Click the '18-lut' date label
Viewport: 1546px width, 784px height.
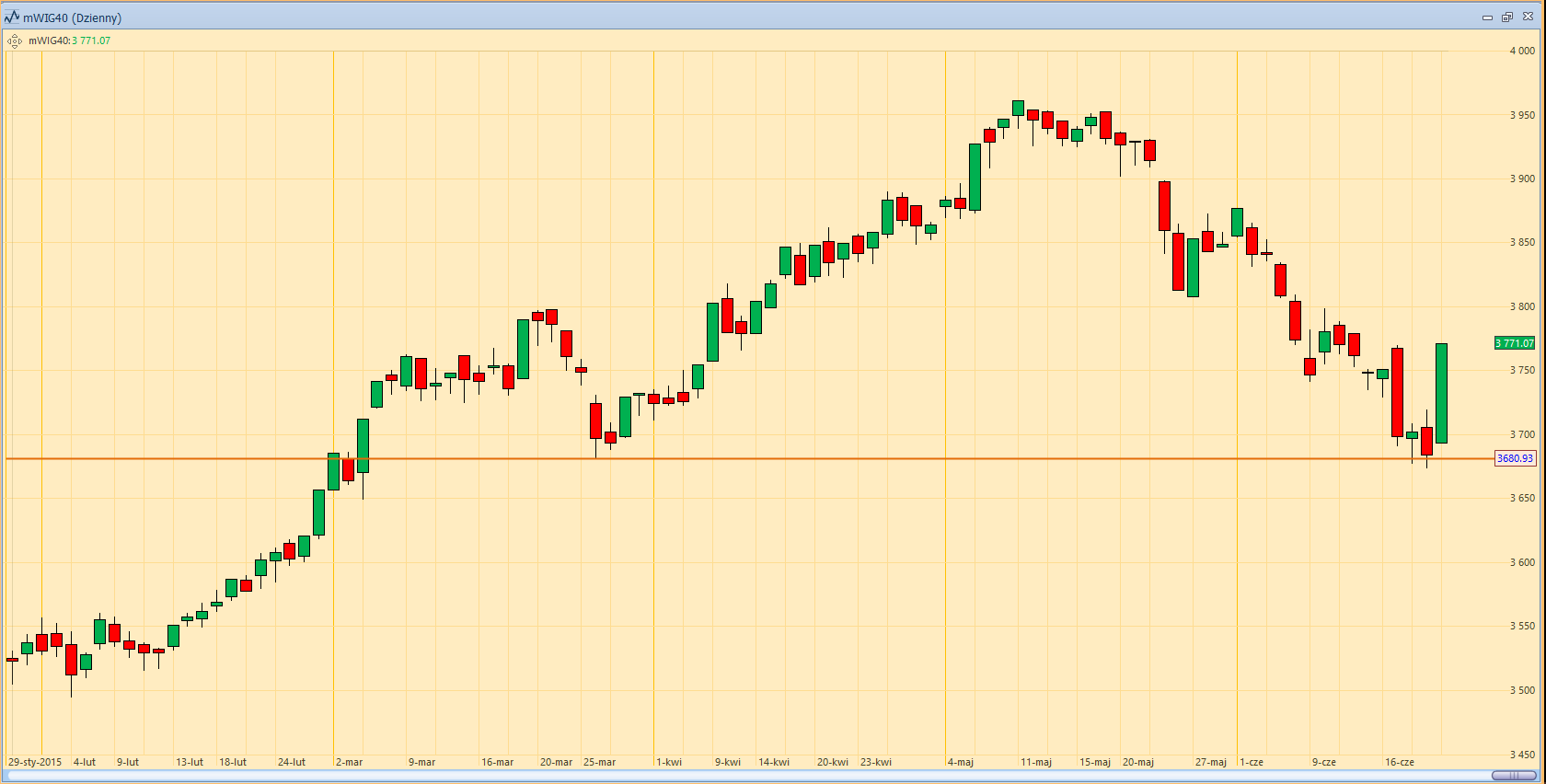coord(233,762)
